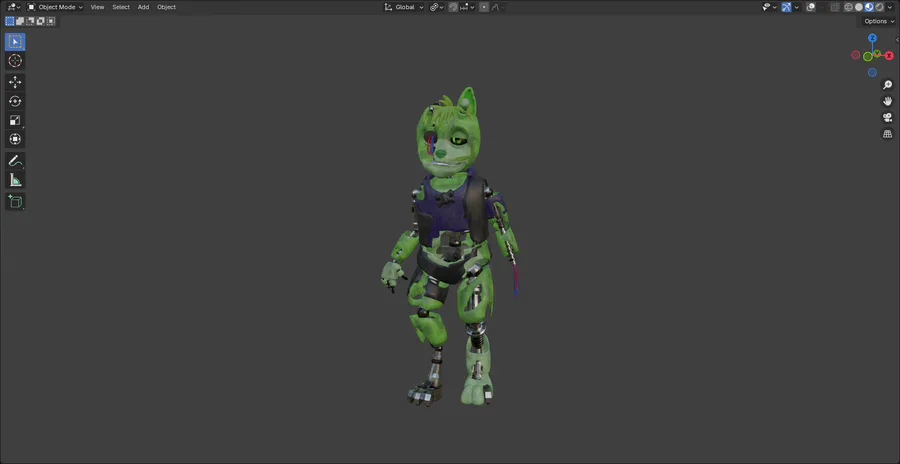Select the Cursor tool
The width and height of the screenshot is (900, 464).
[15, 61]
